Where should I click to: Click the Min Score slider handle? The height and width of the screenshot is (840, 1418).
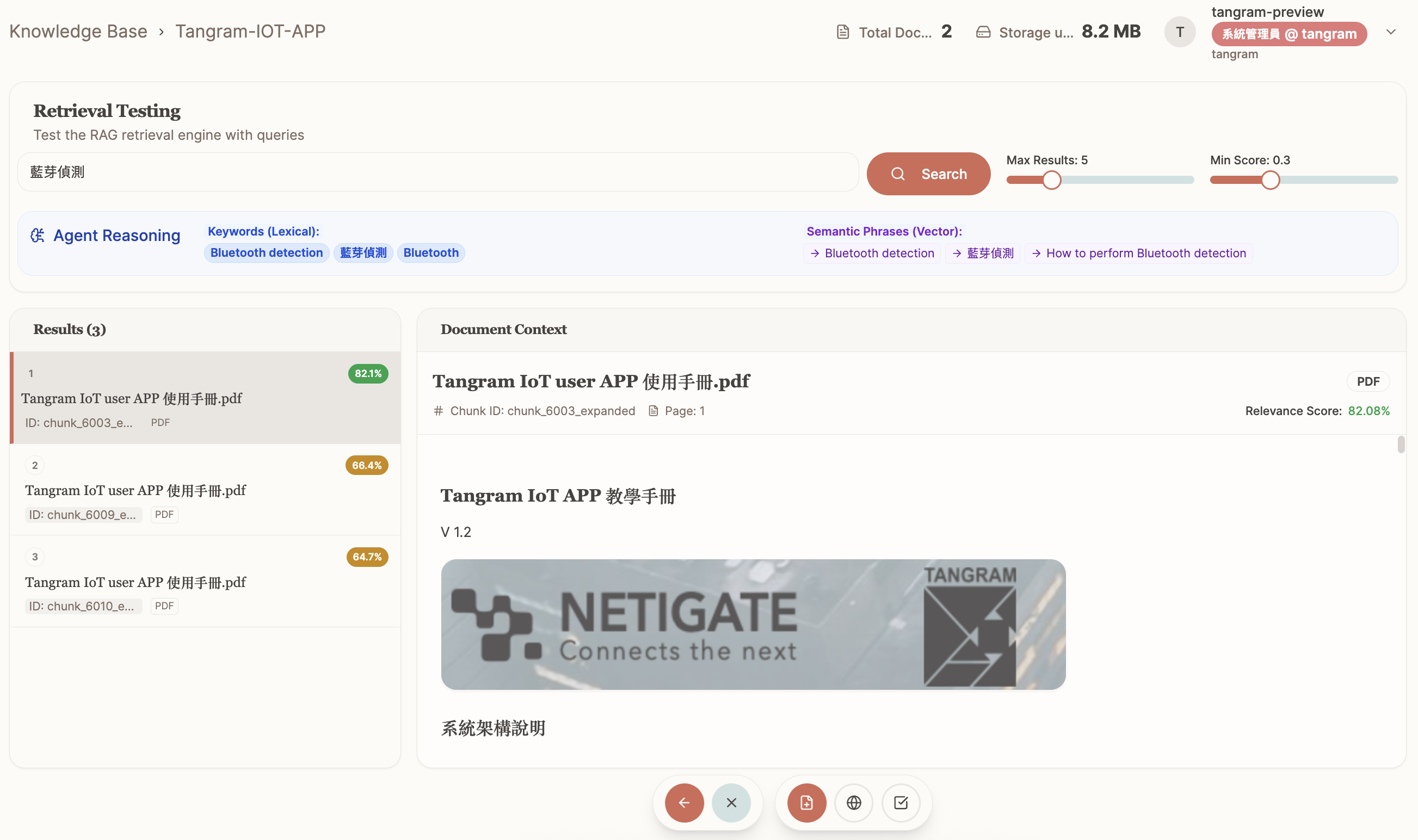coord(1269,180)
